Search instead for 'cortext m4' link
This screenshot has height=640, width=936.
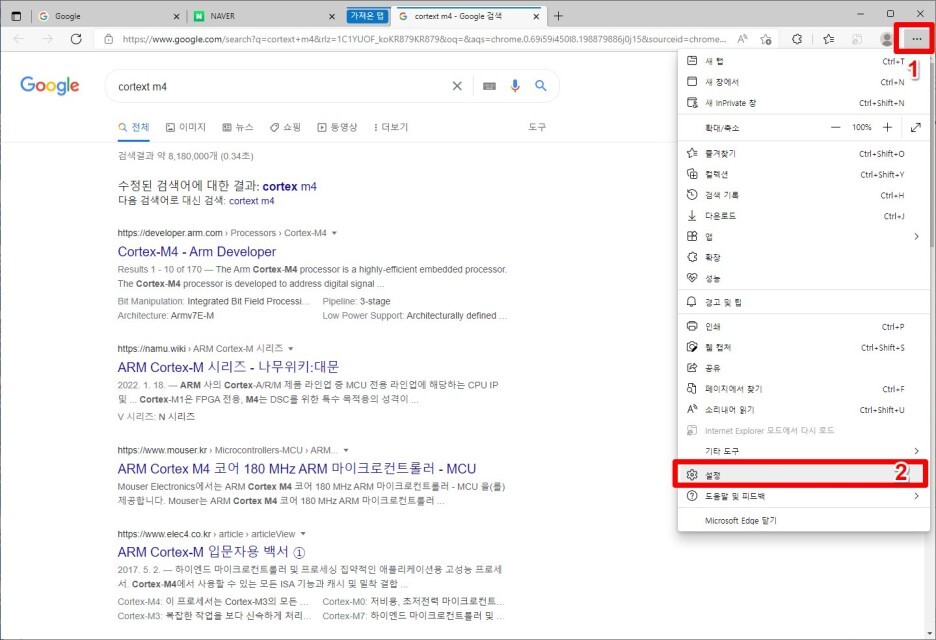tap(251, 201)
